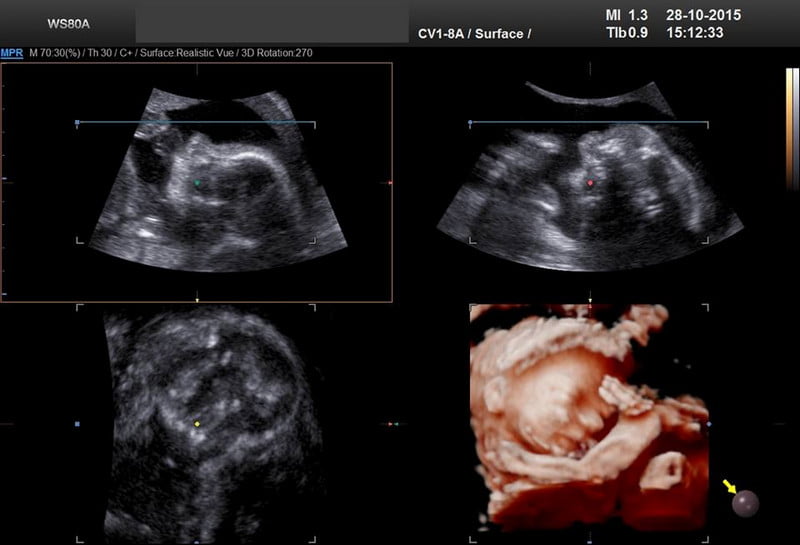Viewport: 800px width, 545px height.
Task: Select the green center marker in top-left plane
Action: tap(198, 183)
